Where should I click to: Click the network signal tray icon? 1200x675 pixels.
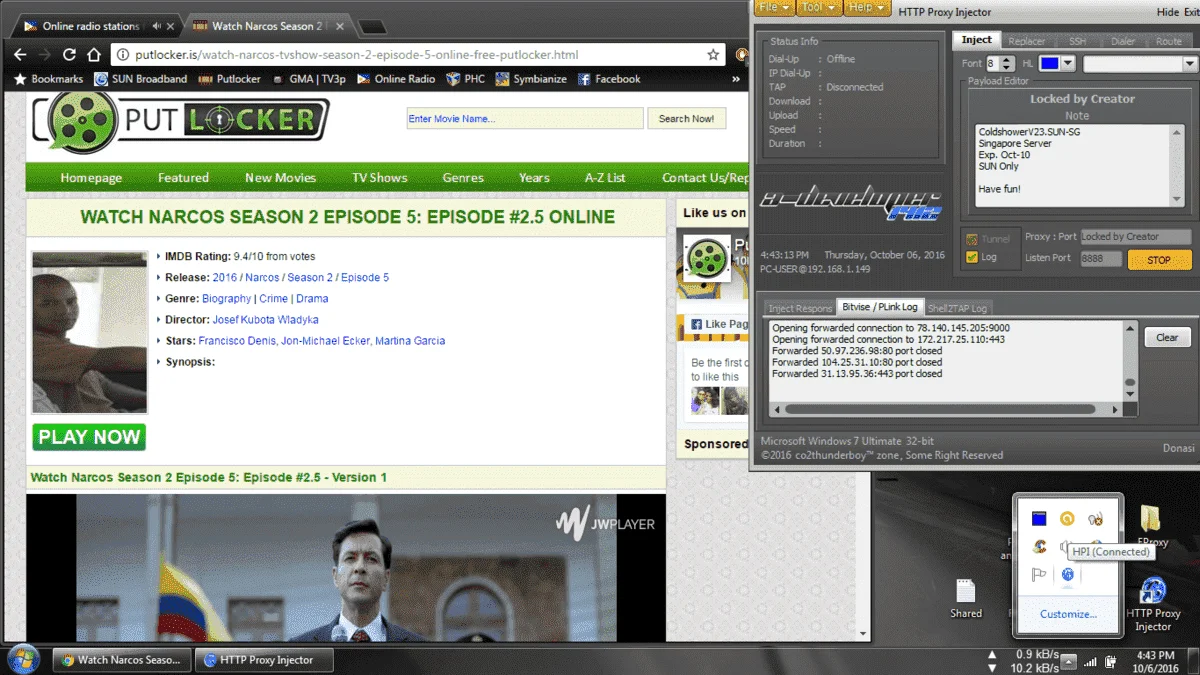pyautogui.click(x=1090, y=661)
